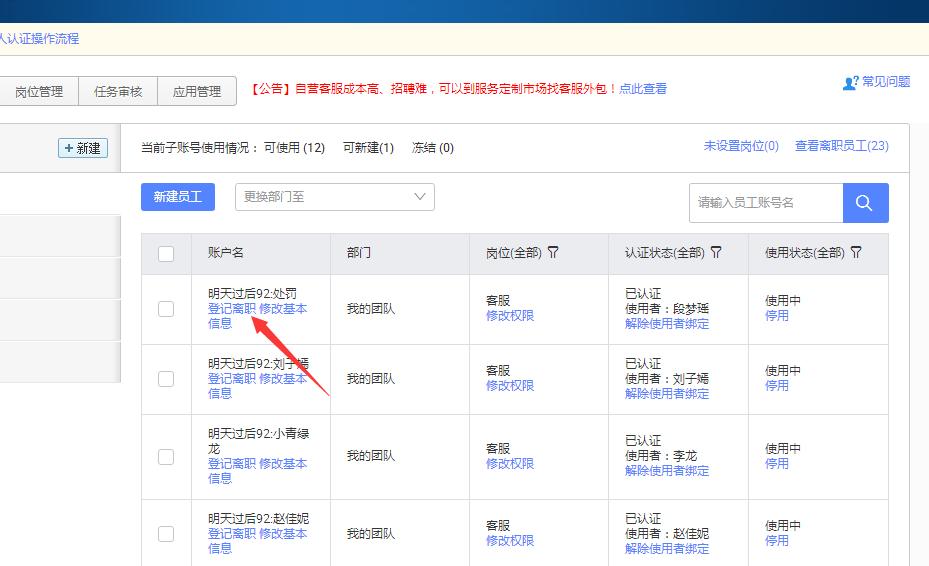
Task: Click 停用 in the 赵佳妮 row
Action: [777, 541]
